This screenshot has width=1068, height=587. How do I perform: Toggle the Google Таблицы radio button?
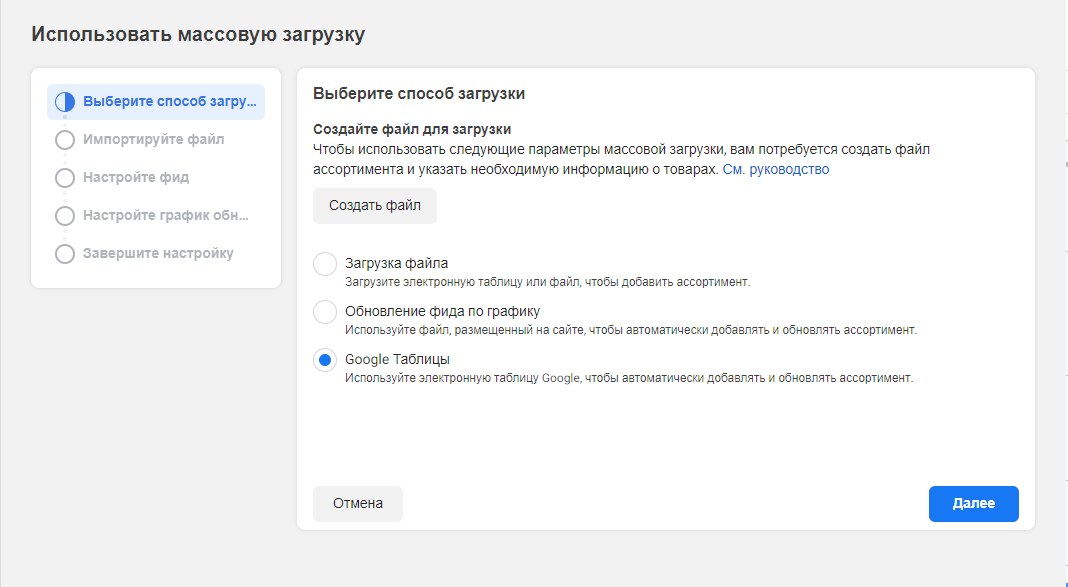(x=325, y=360)
